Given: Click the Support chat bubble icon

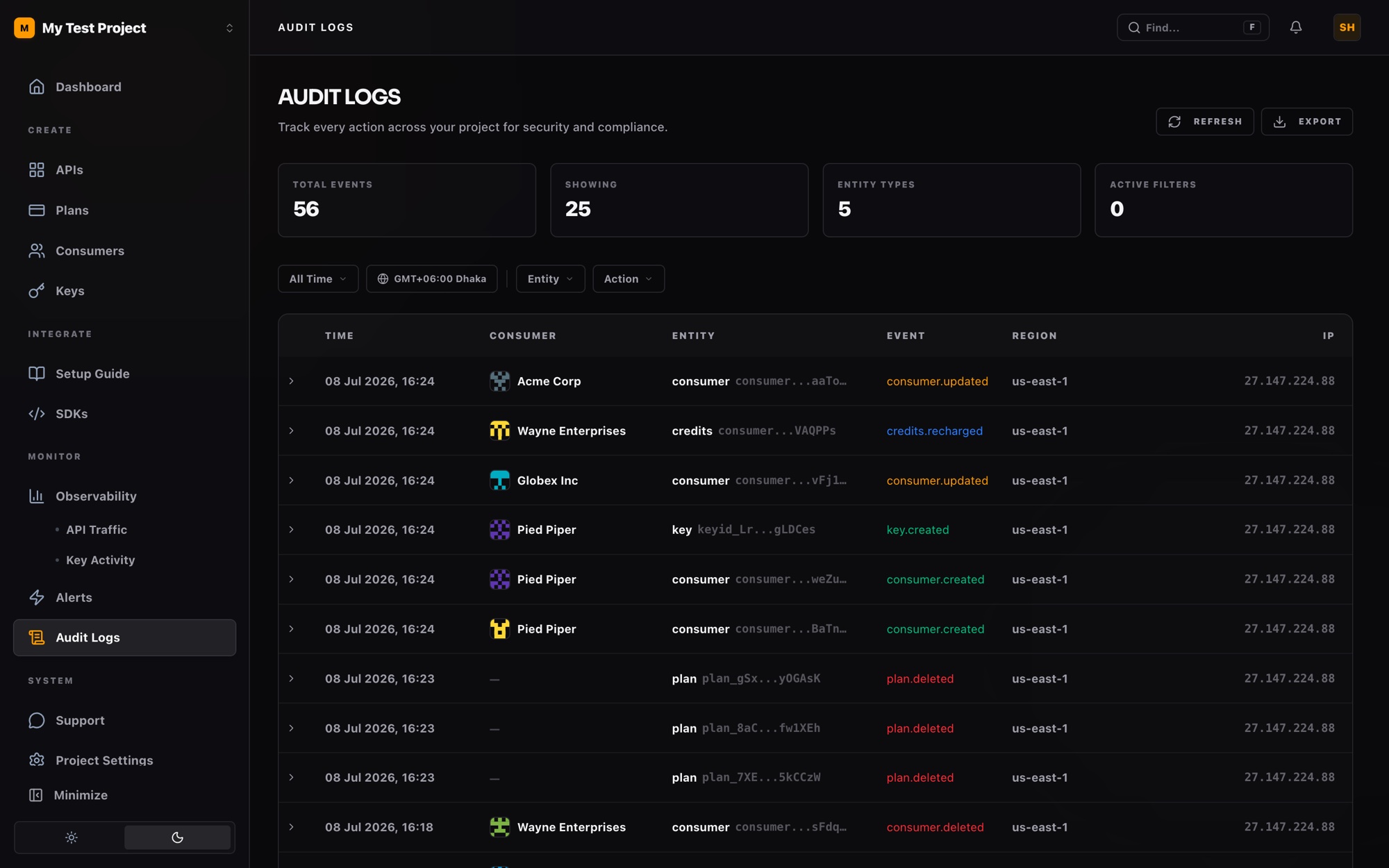Looking at the screenshot, I should [37, 720].
